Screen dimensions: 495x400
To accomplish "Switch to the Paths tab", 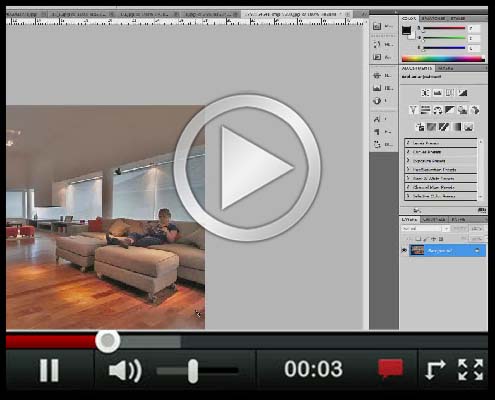I will (x=458, y=220).
